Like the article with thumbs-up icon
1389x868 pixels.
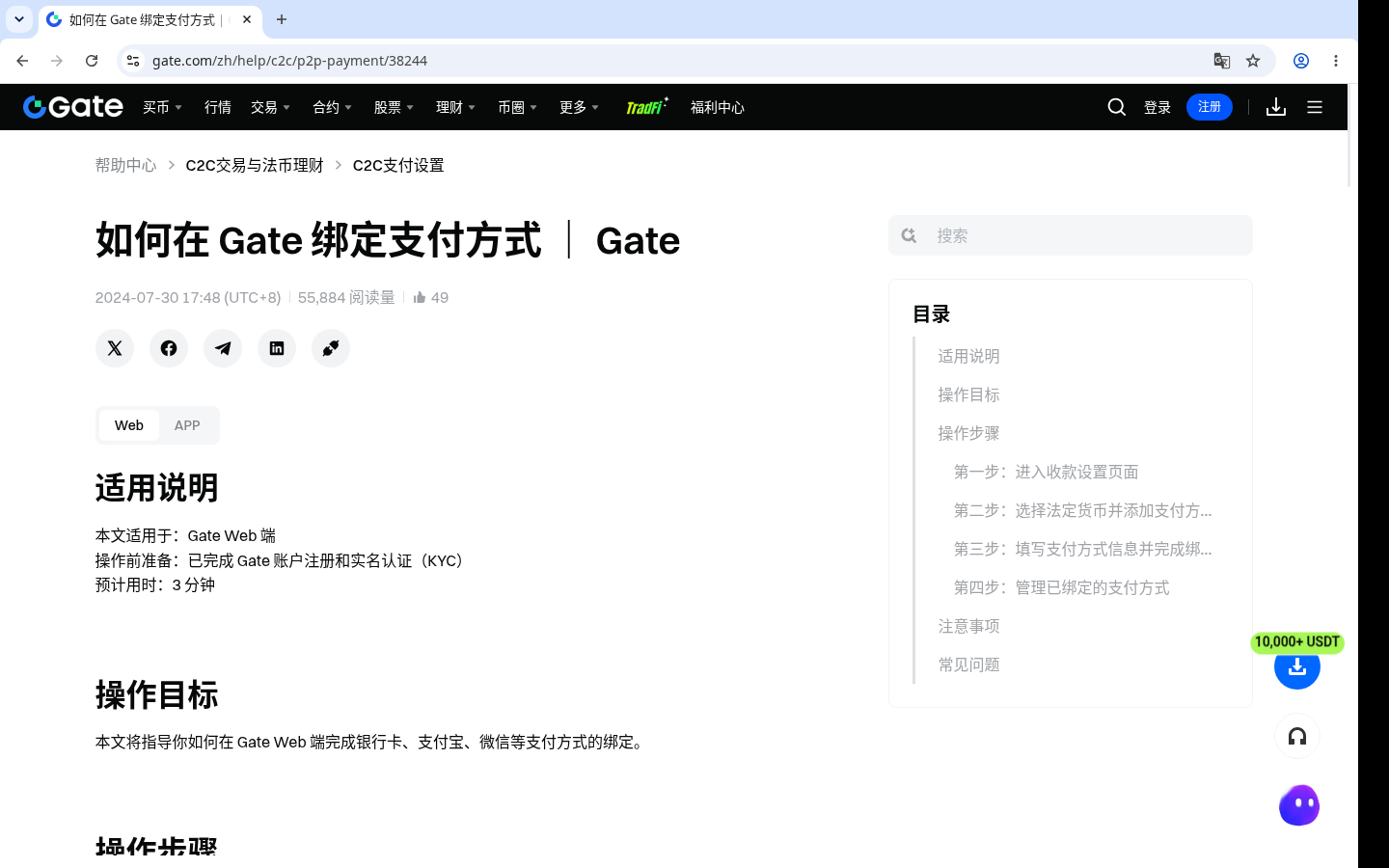click(420, 297)
